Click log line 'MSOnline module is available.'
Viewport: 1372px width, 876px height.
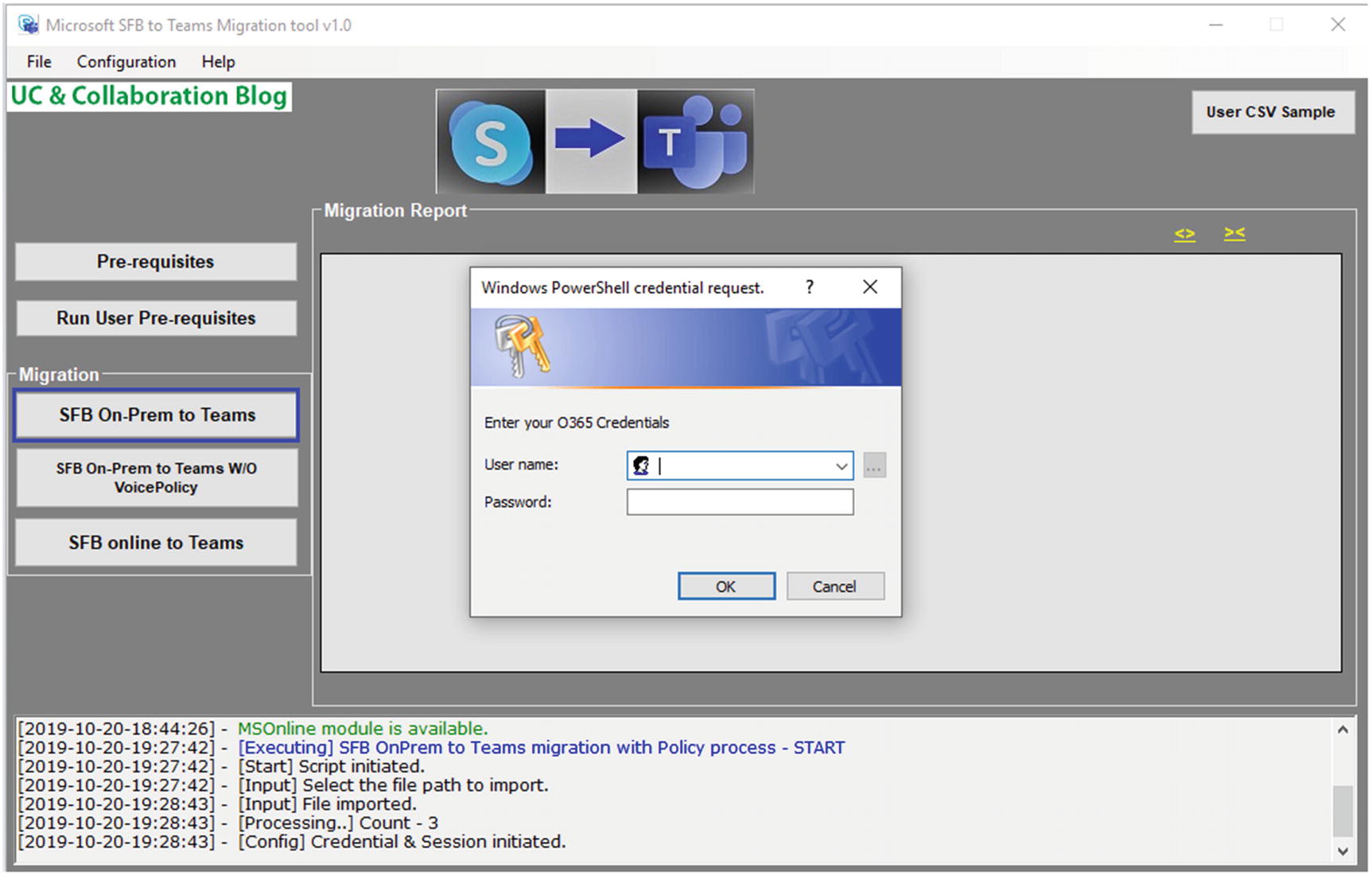point(363,729)
